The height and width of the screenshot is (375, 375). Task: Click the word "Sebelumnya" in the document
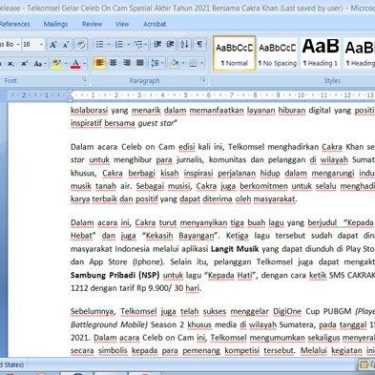pyautogui.click(x=92, y=312)
